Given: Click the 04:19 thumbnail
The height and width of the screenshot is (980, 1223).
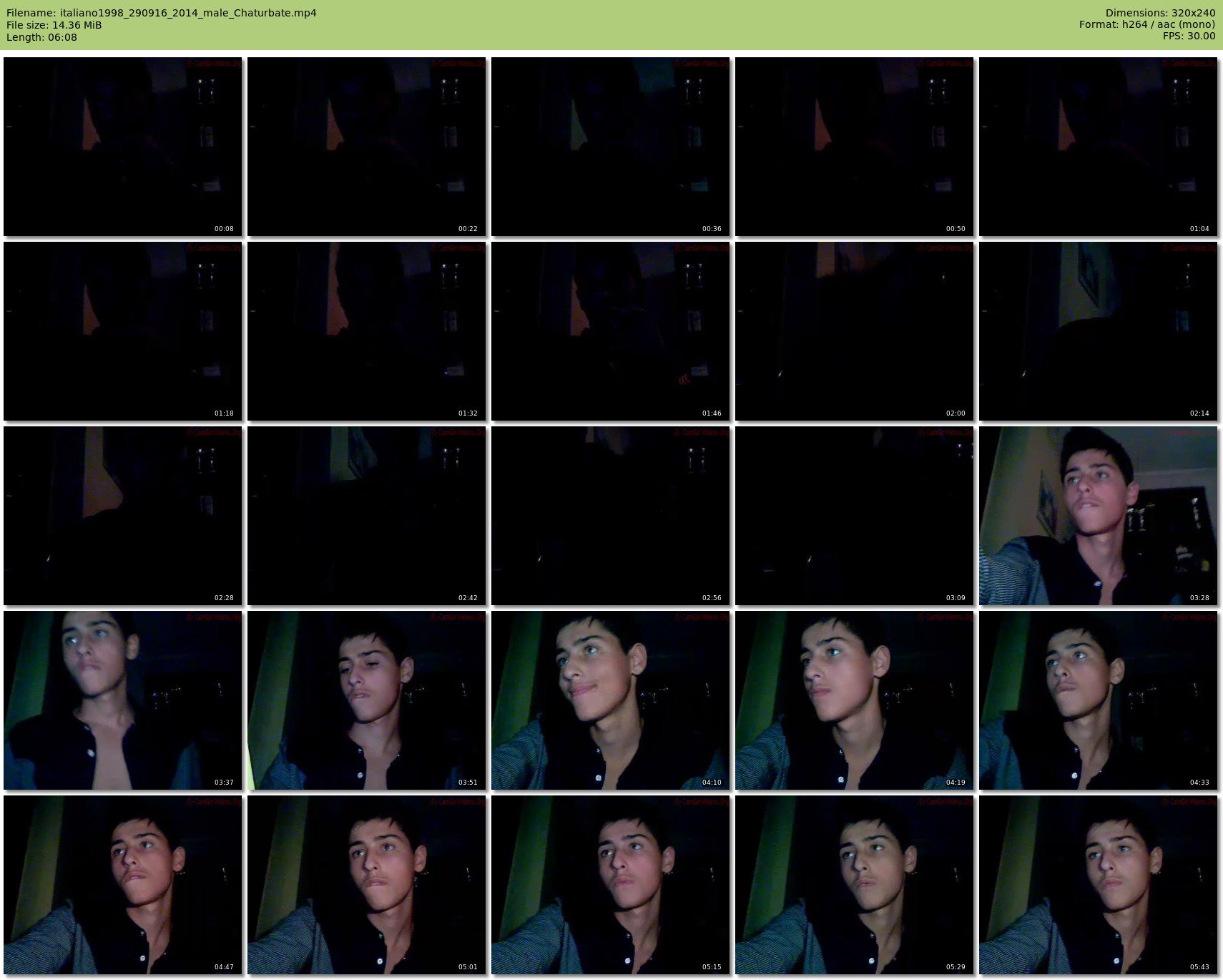Looking at the screenshot, I should [x=855, y=700].
